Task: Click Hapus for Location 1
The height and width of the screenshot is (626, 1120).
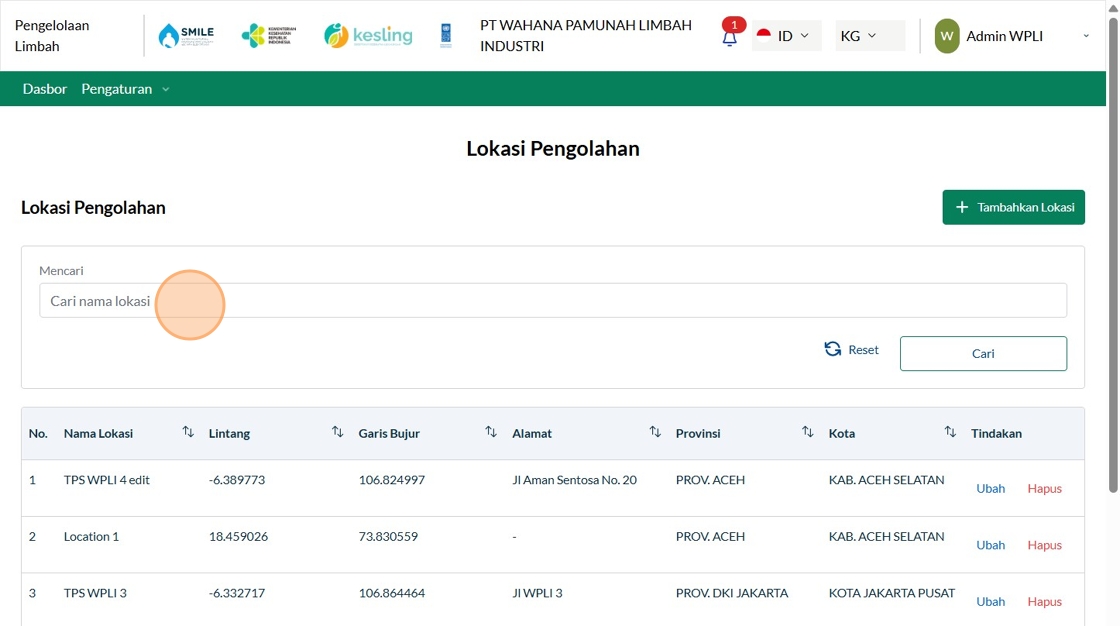Action: (1044, 545)
